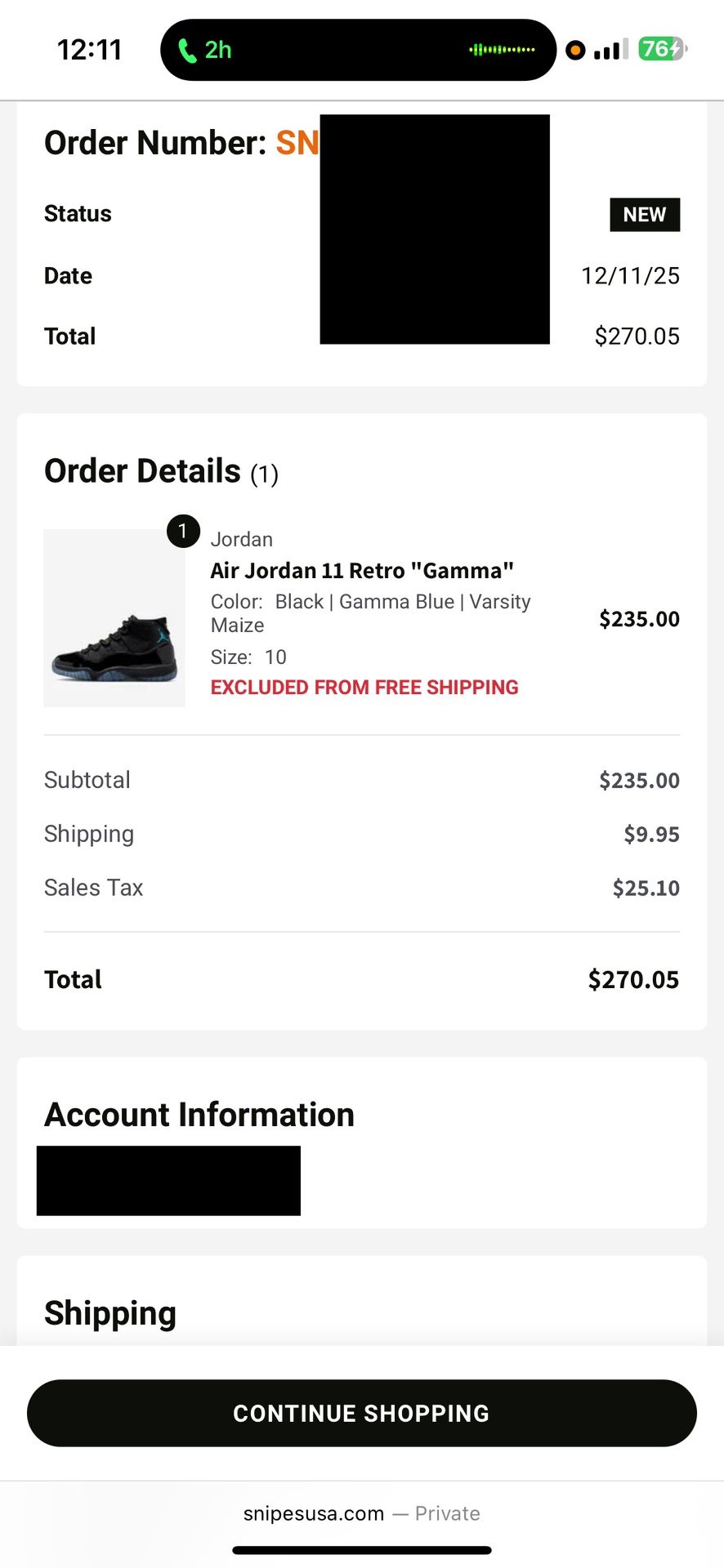Tap the Private browsing label
724x1568 pixels.
[x=447, y=1513]
